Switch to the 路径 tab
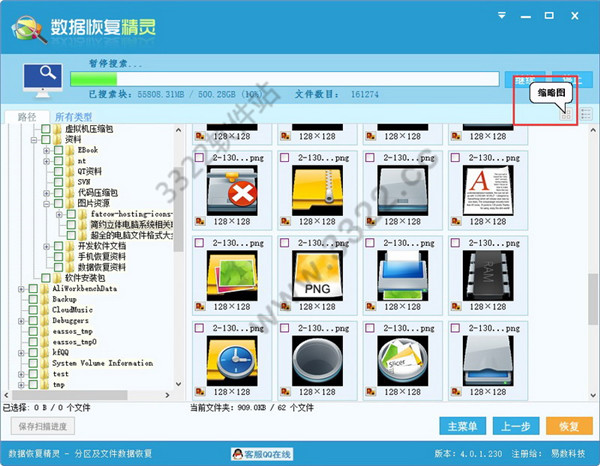Viewport: 600px width, 466px height. click(x=27, y=117)
